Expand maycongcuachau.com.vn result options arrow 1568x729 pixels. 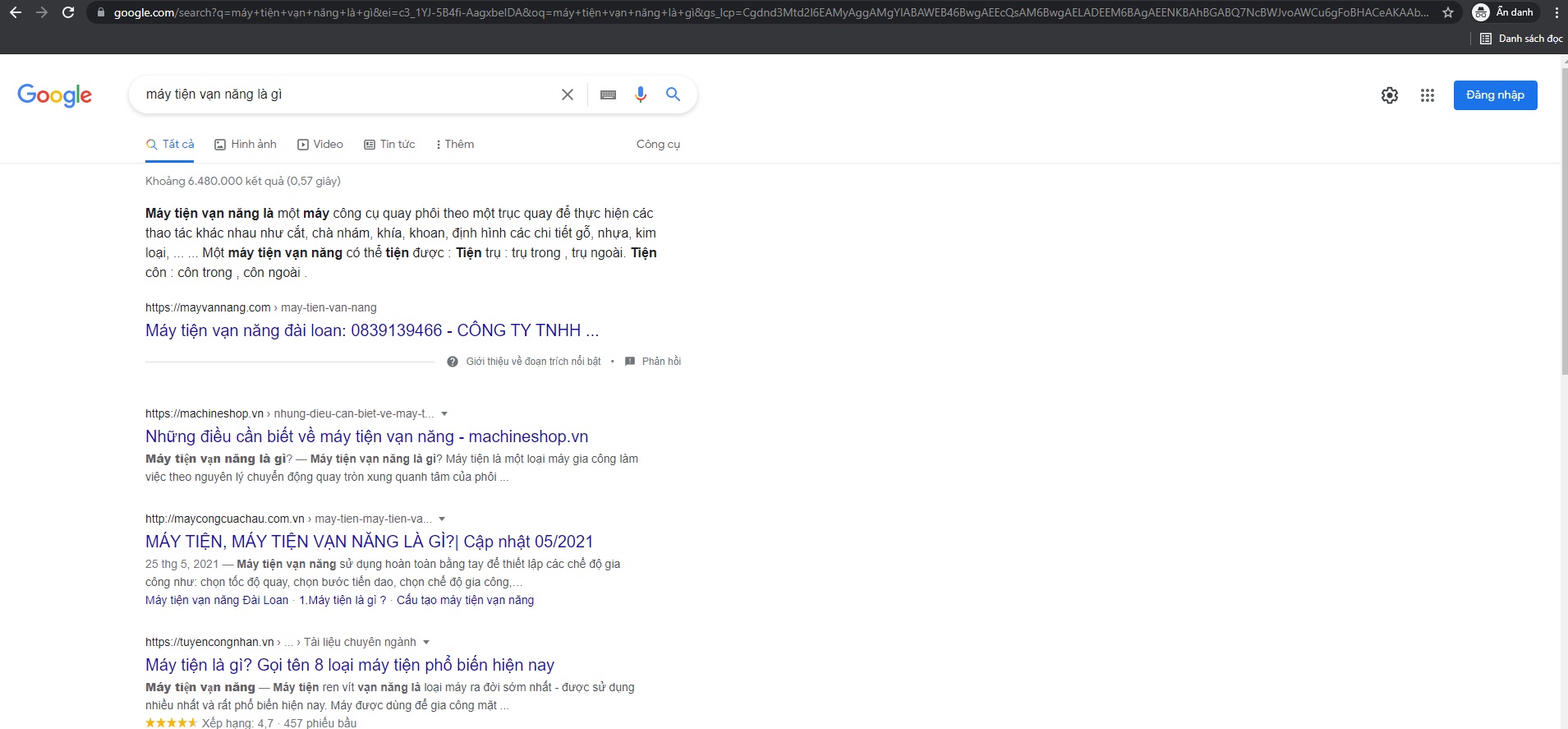pos(442,519)
